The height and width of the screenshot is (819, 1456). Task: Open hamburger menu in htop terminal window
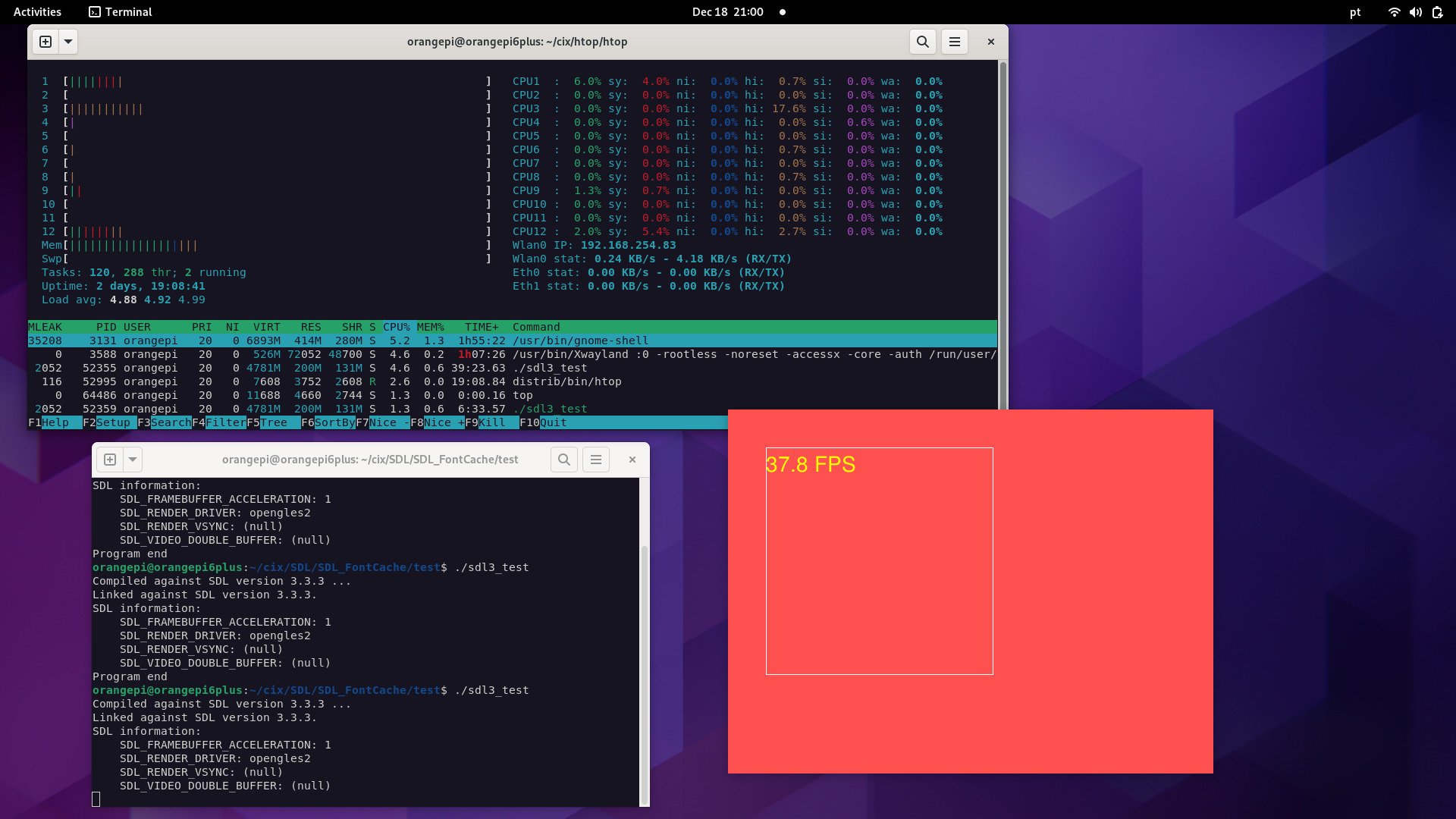click(x=955, y=42)
